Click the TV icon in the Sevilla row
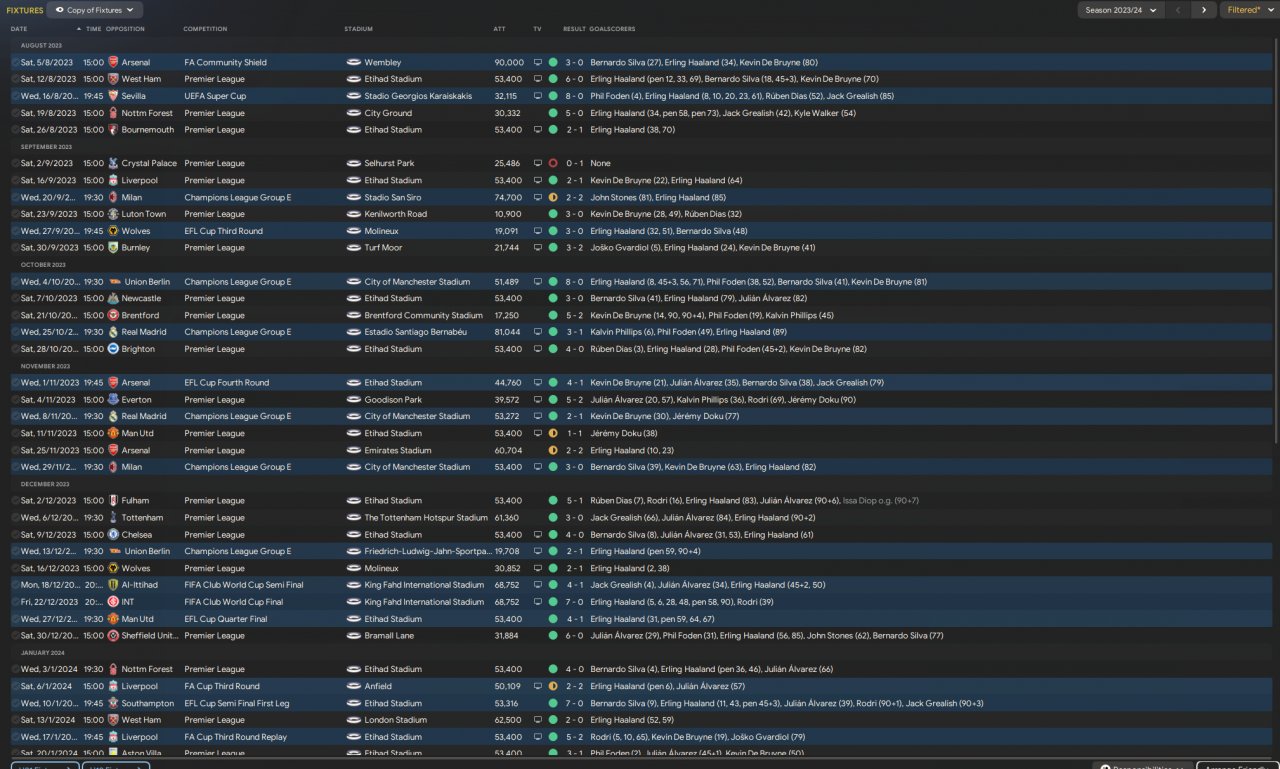Viewport: 1280px width, 769px height. click(x=538, y=96)
